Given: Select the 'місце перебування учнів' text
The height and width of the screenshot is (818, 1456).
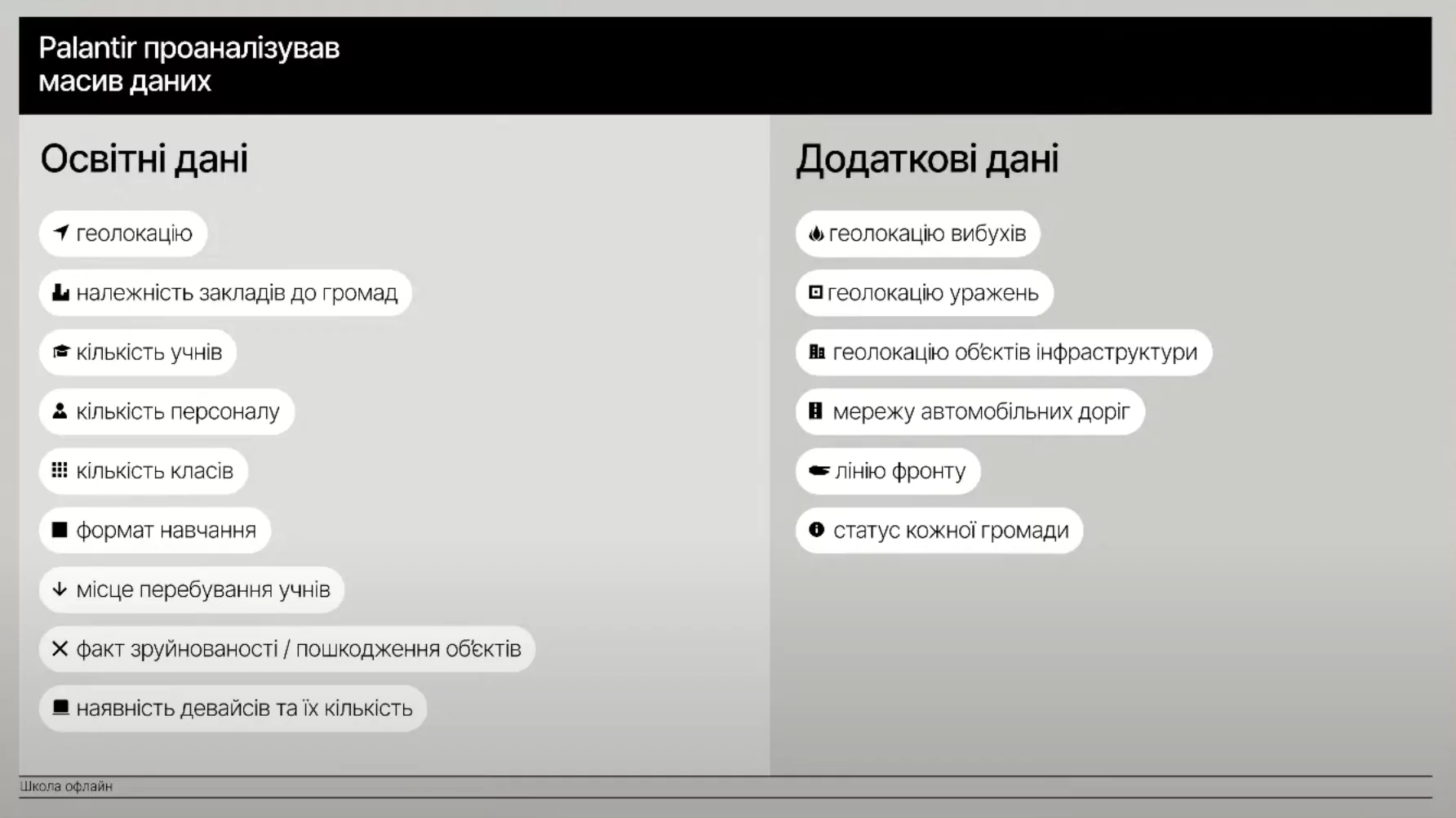Looking at the screenshot, I should (x=203, y=589).
